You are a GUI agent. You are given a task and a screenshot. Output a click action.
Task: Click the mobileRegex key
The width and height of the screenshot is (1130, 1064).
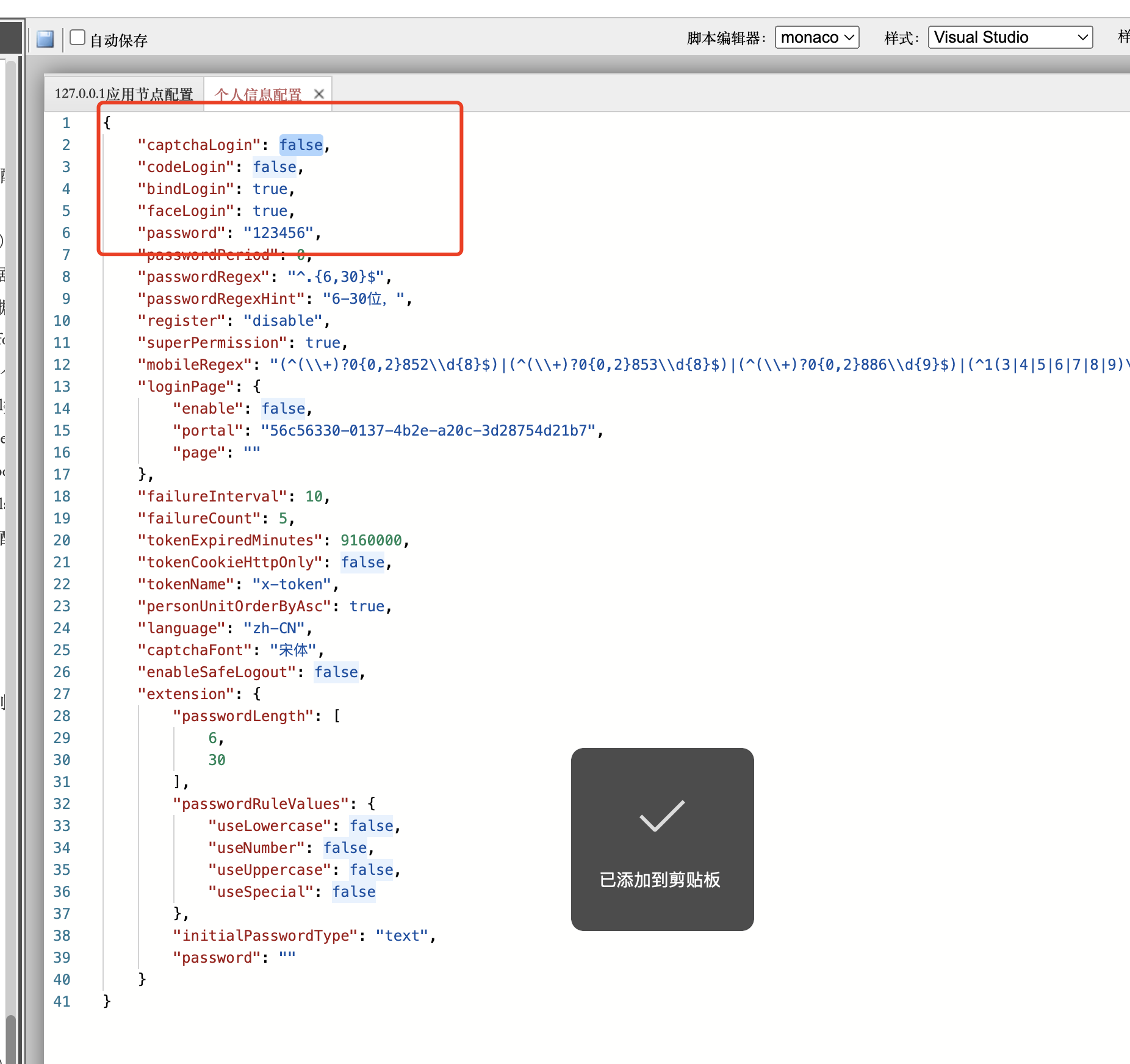click(x=195, y=365)
